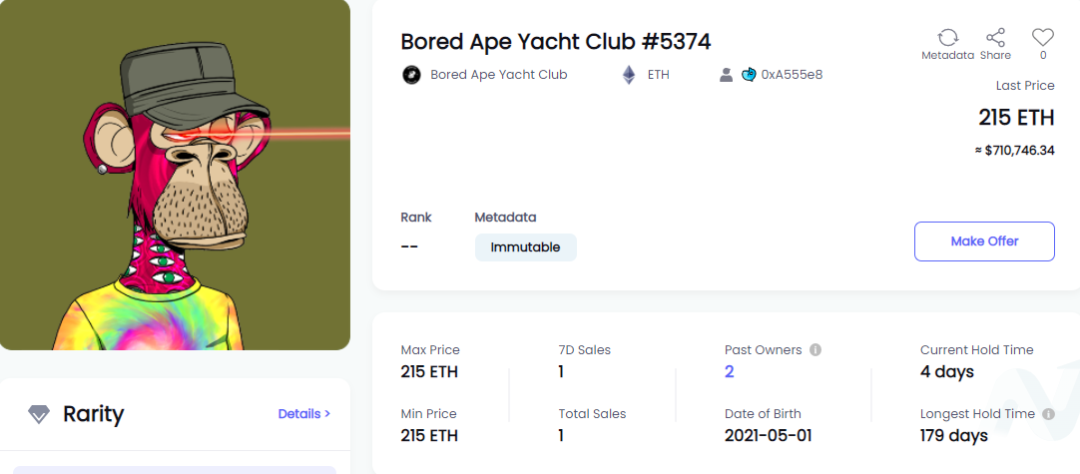Click the info icon beside Longest Hold Time

1048,414
